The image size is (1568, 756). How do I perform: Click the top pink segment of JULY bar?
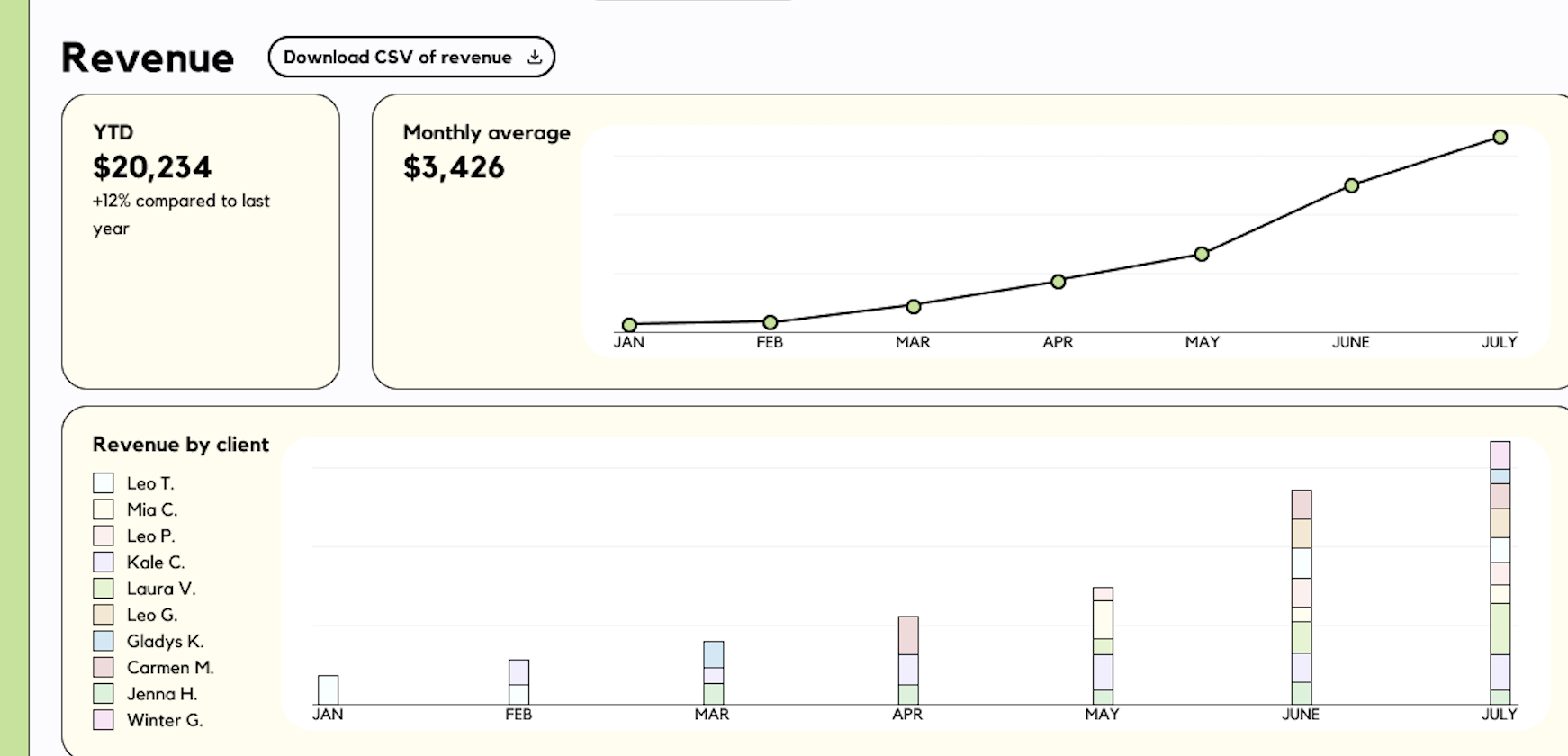coord(1500,454)
